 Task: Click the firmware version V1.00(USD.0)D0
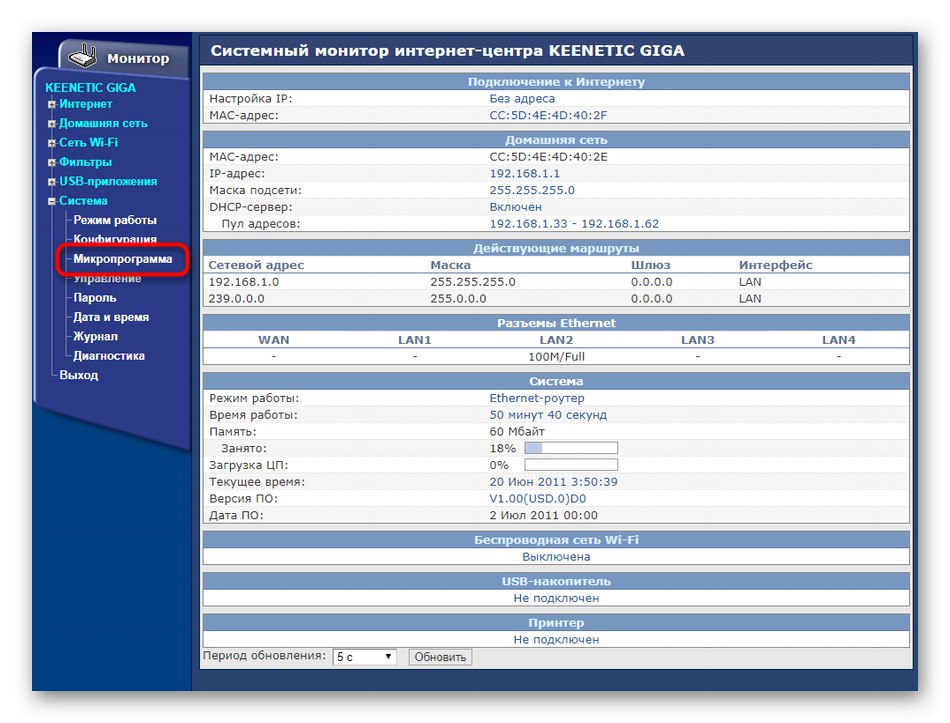click(537, 499)
